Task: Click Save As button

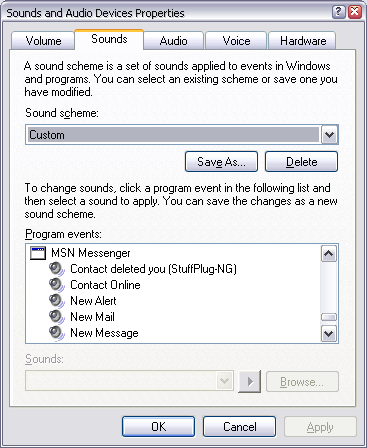Action: [x=221, y=162]
